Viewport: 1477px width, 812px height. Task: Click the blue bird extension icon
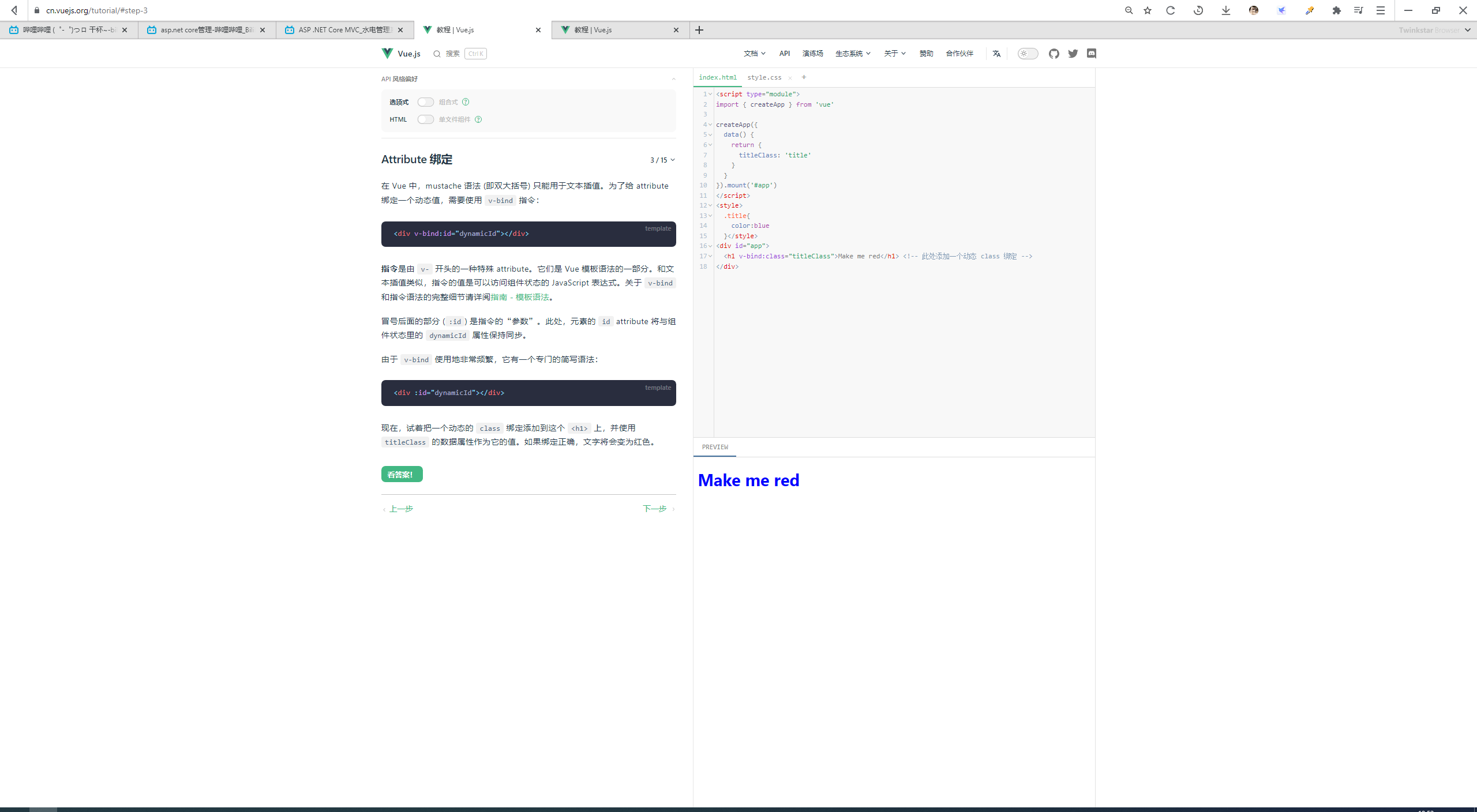[x=1281, y=10]
